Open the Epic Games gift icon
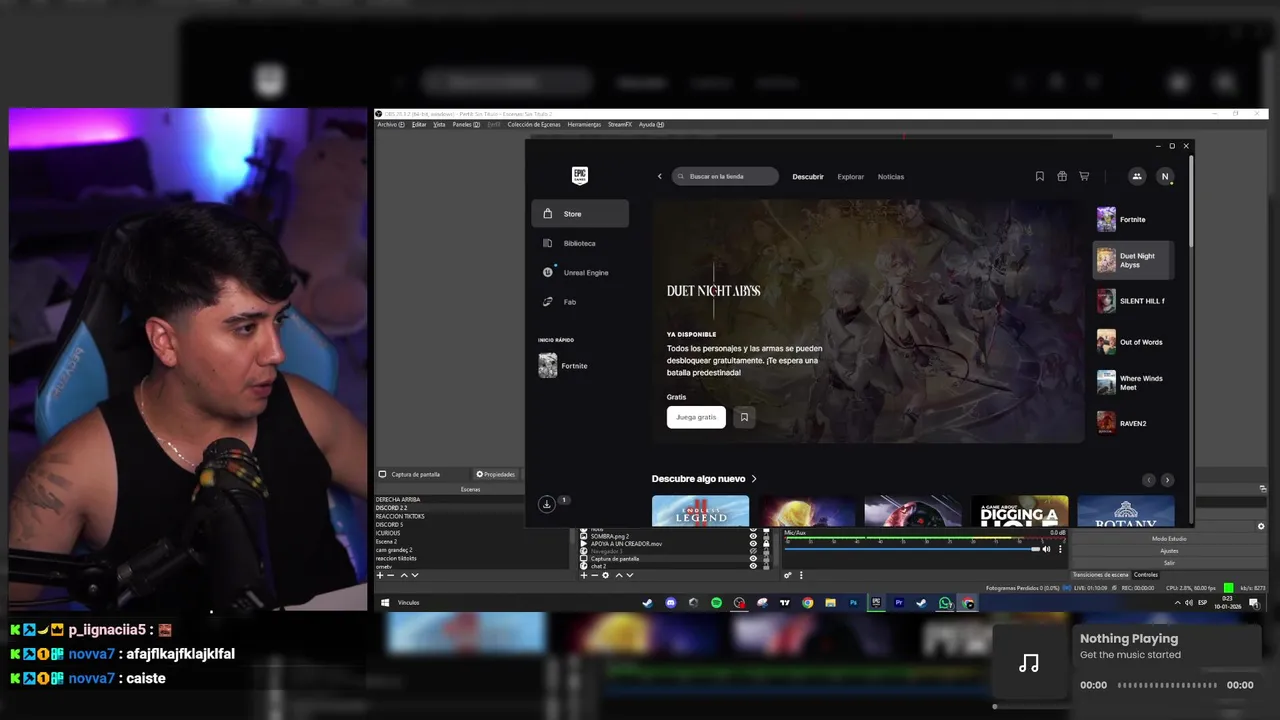 (1062, 176)
